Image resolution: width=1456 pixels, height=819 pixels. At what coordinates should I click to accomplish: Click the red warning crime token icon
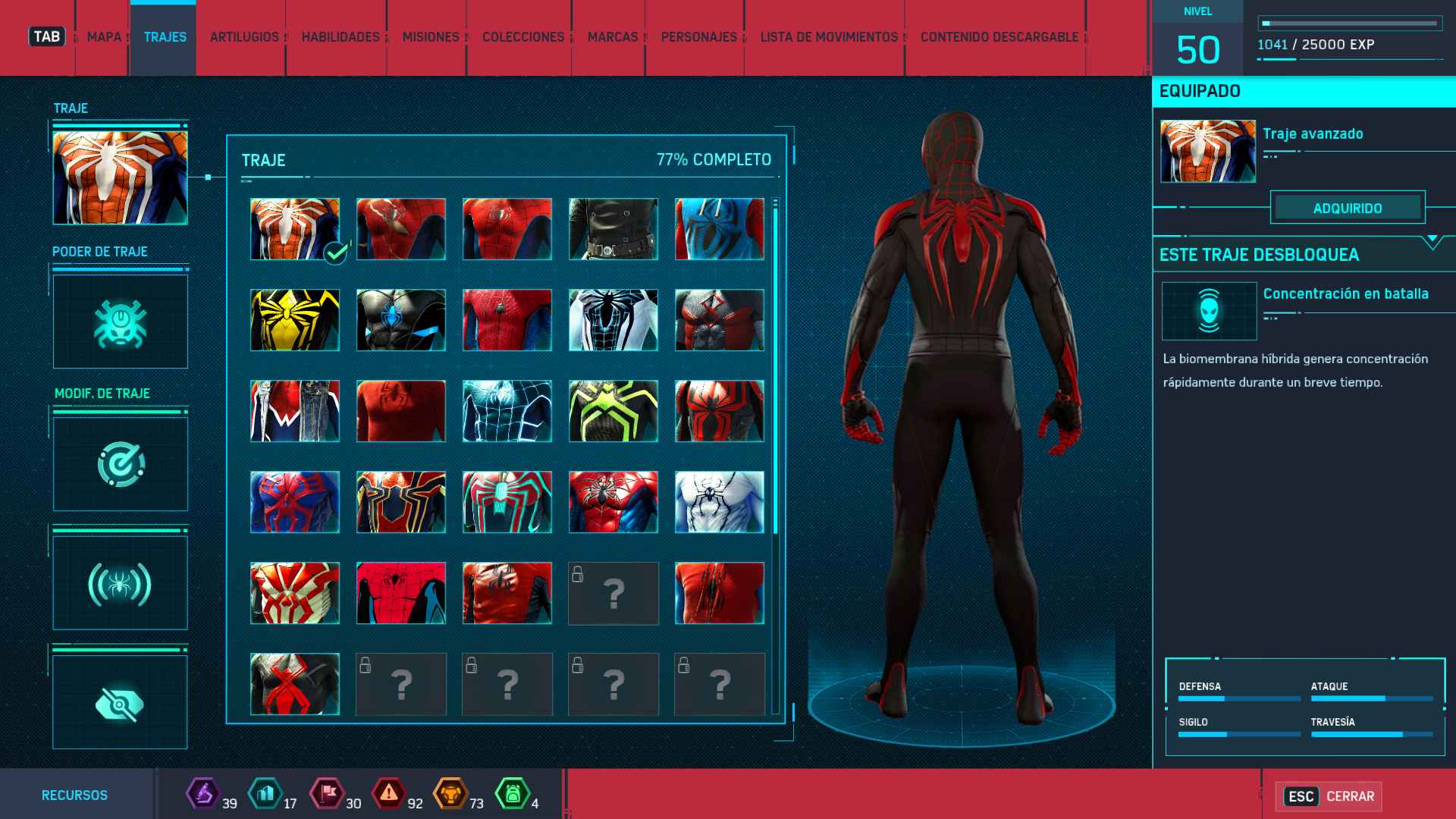pos(388,794)
